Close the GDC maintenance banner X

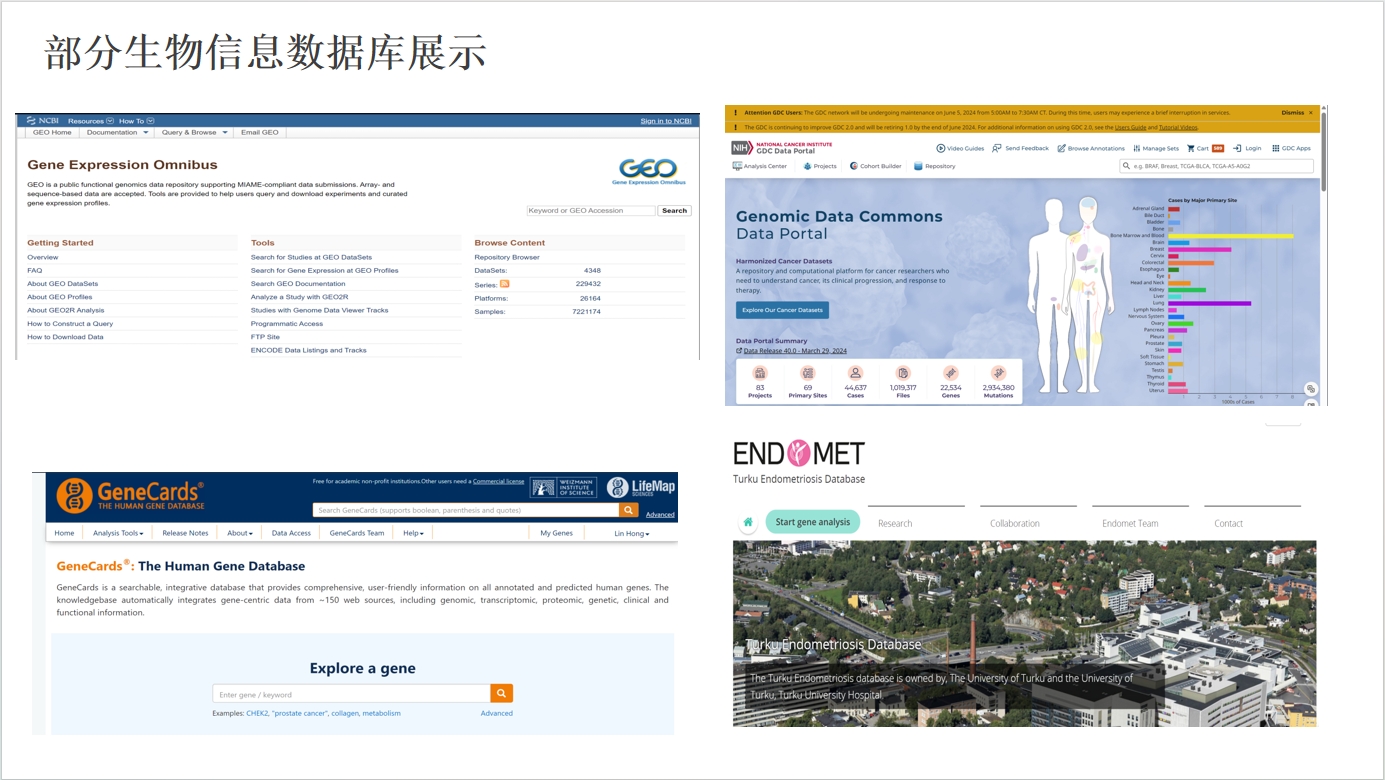pyautogui.click(x=1311, y=113)
